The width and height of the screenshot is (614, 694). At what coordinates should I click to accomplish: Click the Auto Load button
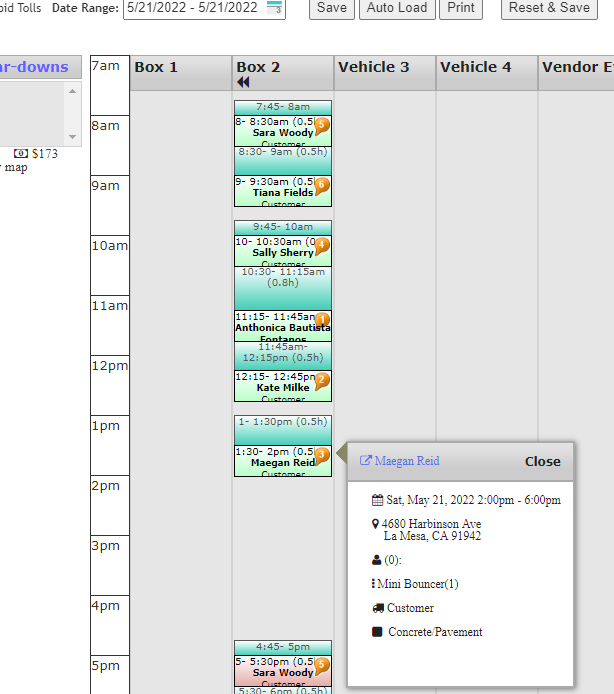point(396,8)
